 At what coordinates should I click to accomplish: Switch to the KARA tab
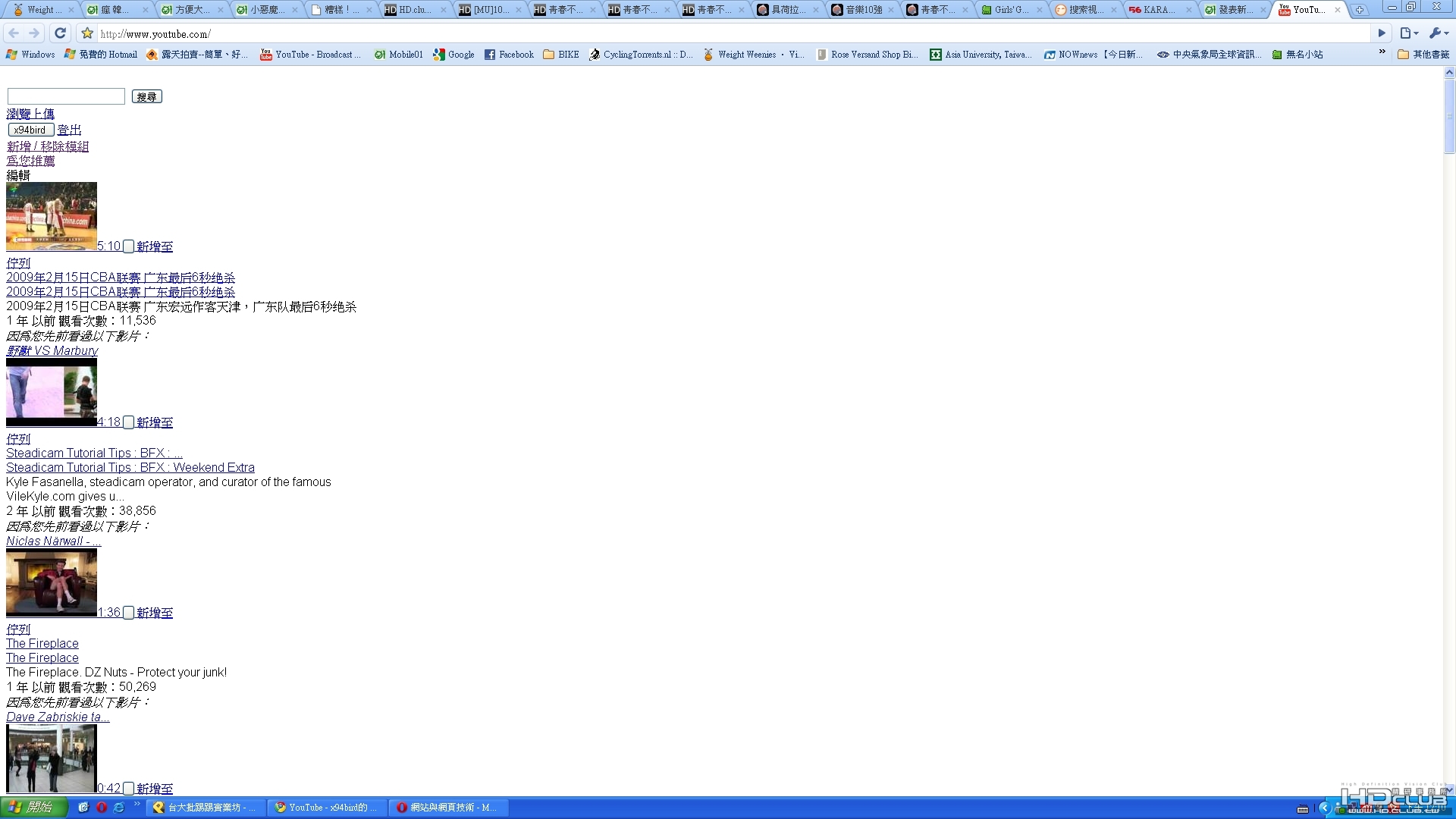pyautogui.click(x=1158, y=10)
